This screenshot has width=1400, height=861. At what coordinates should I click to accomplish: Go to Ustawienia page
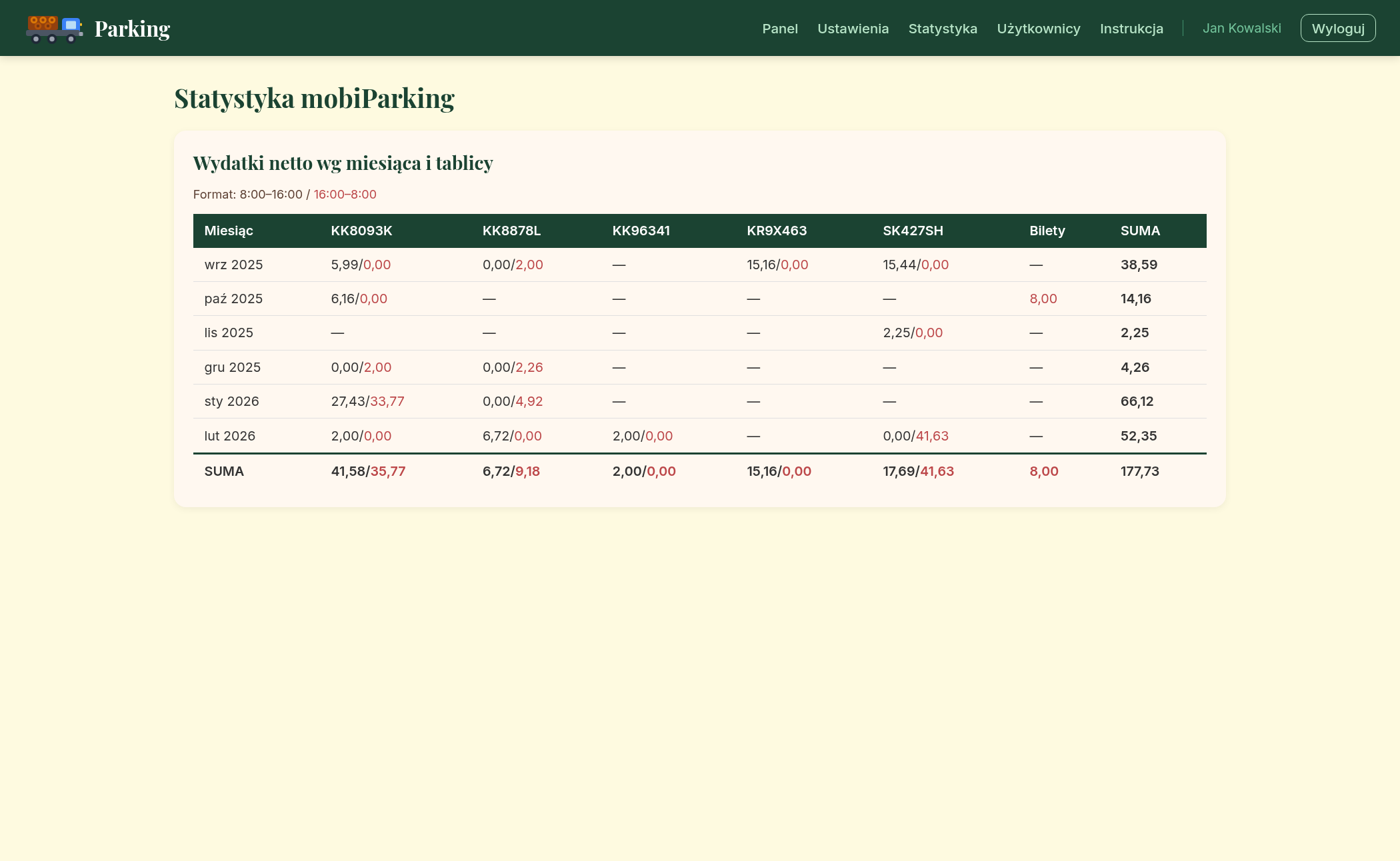point(853,29)
